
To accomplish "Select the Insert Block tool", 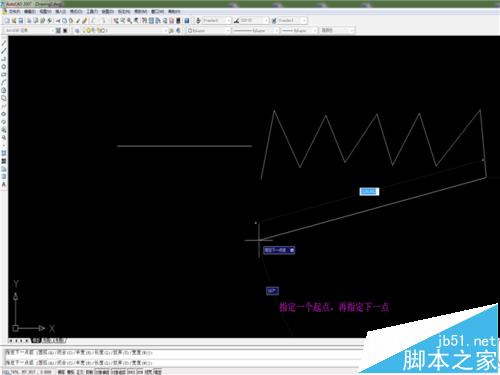I will click(4, 129).
